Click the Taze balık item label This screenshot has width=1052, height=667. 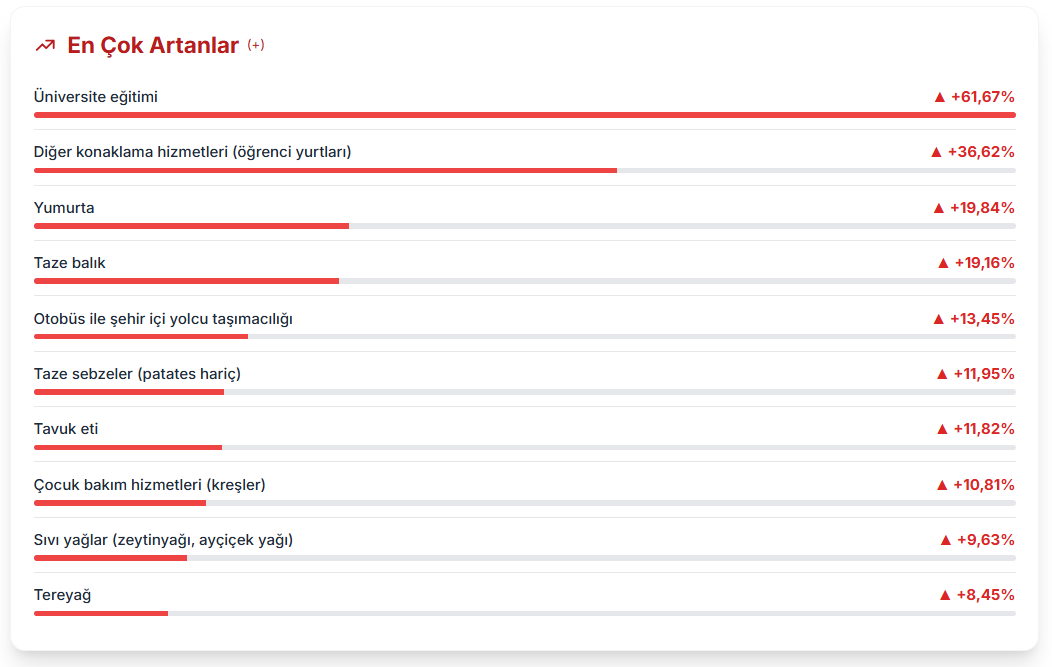(x=70, y=263)
